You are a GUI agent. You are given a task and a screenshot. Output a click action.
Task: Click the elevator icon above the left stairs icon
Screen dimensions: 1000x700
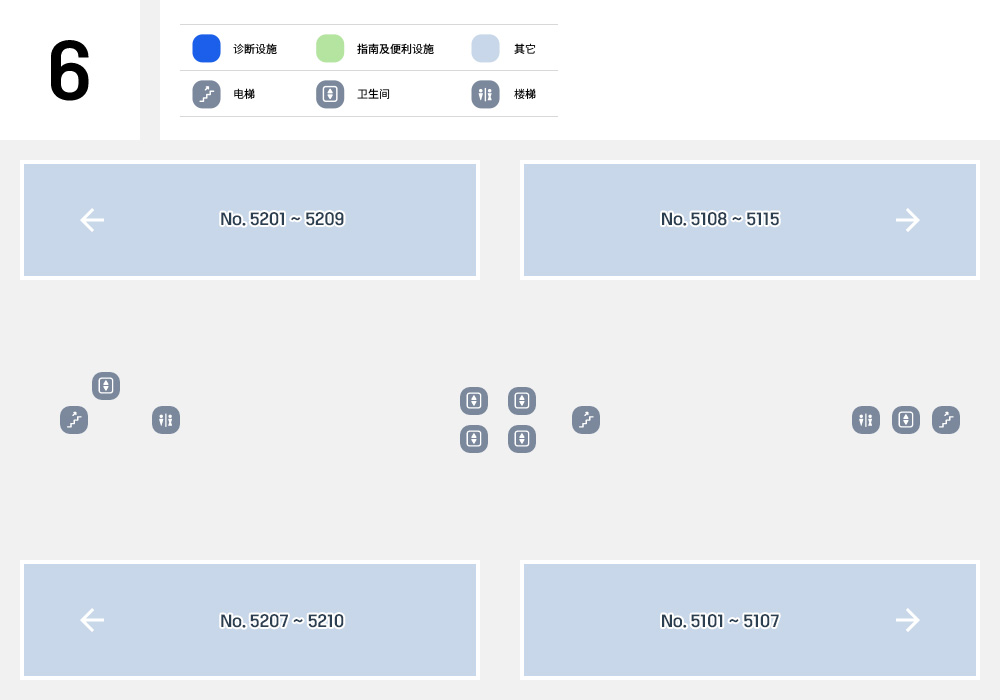(x=106, y=386)
